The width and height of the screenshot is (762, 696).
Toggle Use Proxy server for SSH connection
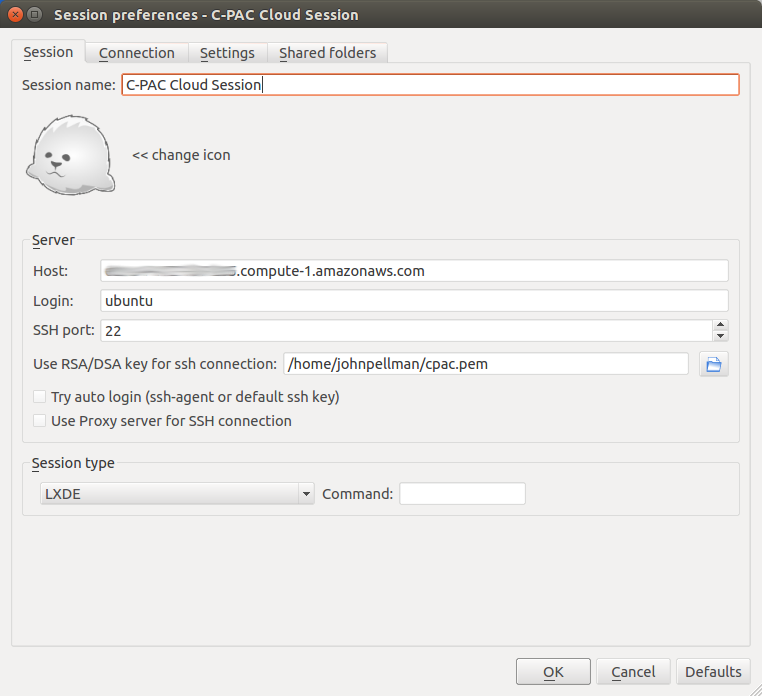click(x=40, y=421)
